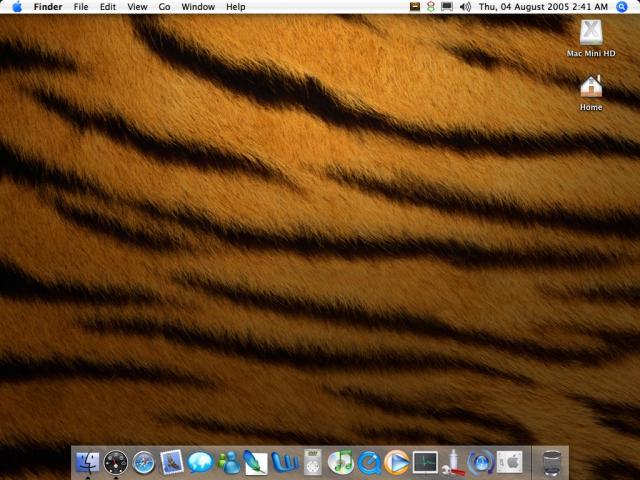This screenshot has height=480, width=640.
Task: Open QuickTime Player in Dock
Action: (369, 462)
